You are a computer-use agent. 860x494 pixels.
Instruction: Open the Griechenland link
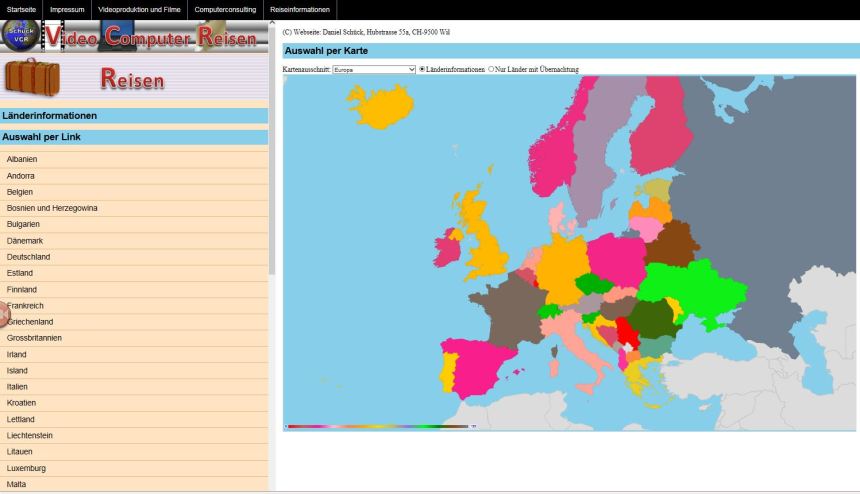point(30,322)
